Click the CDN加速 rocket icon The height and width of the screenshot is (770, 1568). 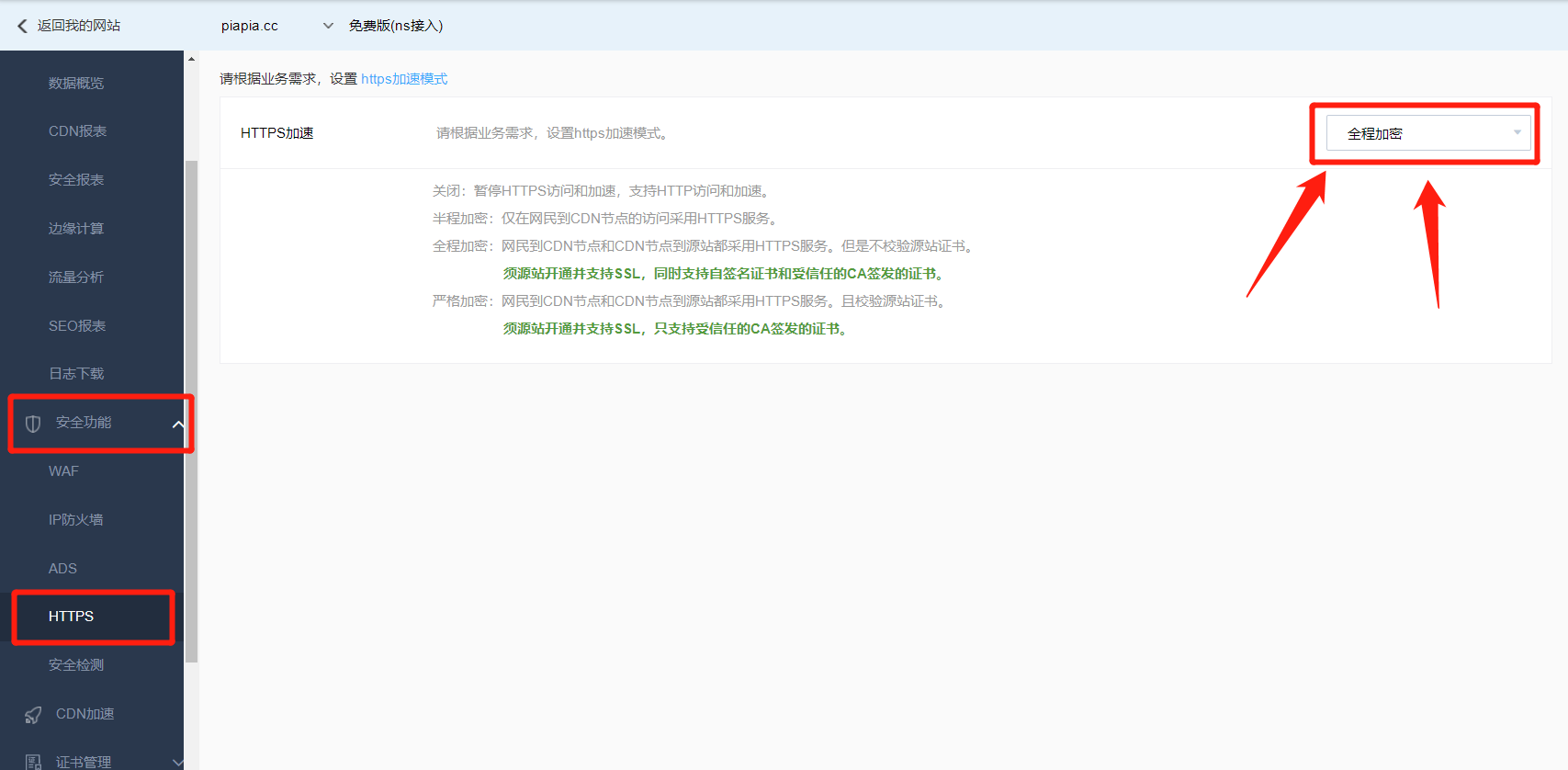[33, 715]
